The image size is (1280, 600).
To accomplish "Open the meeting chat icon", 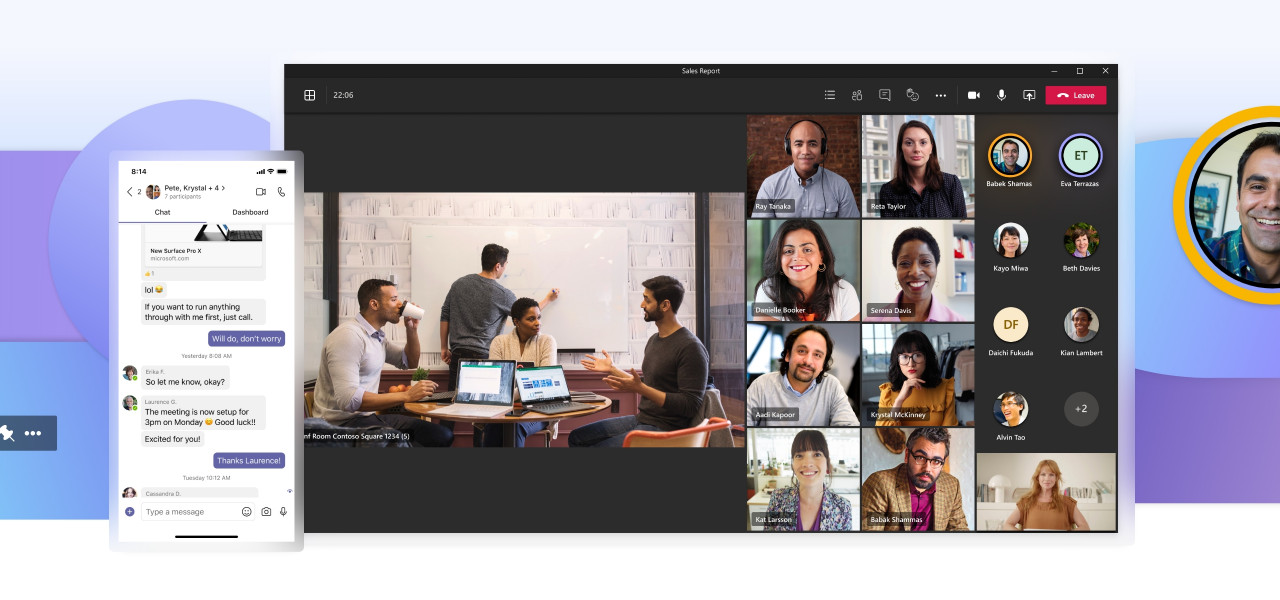I will click(885, 95).
